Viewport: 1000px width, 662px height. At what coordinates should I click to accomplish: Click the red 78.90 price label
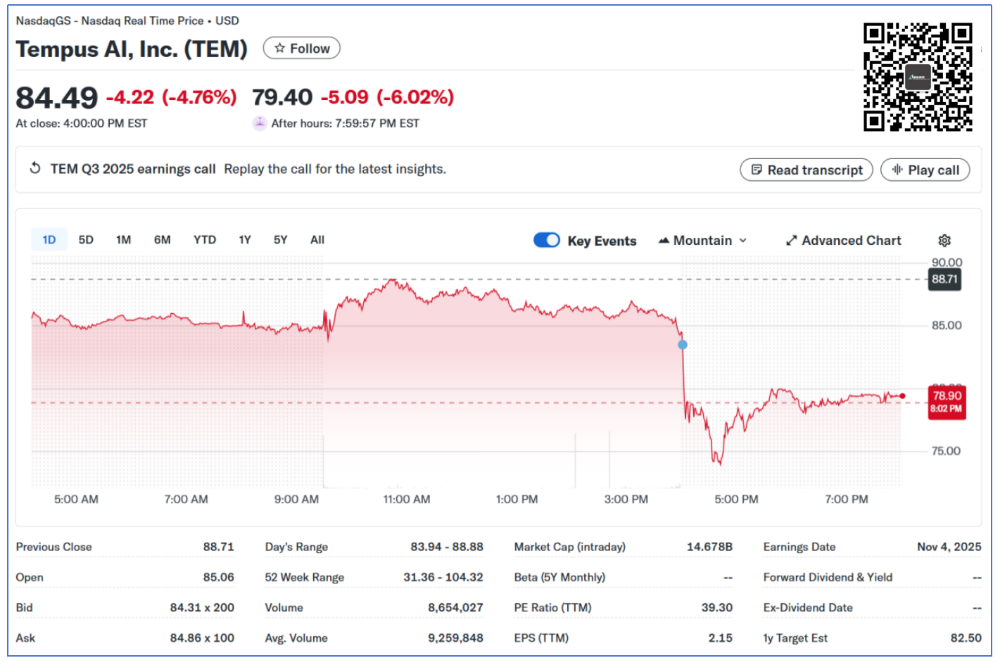[946, 401]
